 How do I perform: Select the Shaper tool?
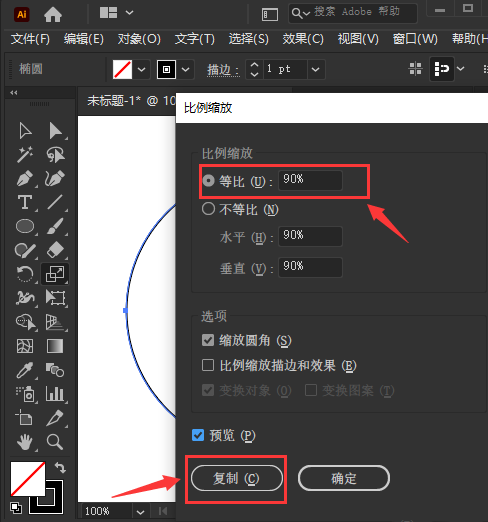click(x=25, y=250)
